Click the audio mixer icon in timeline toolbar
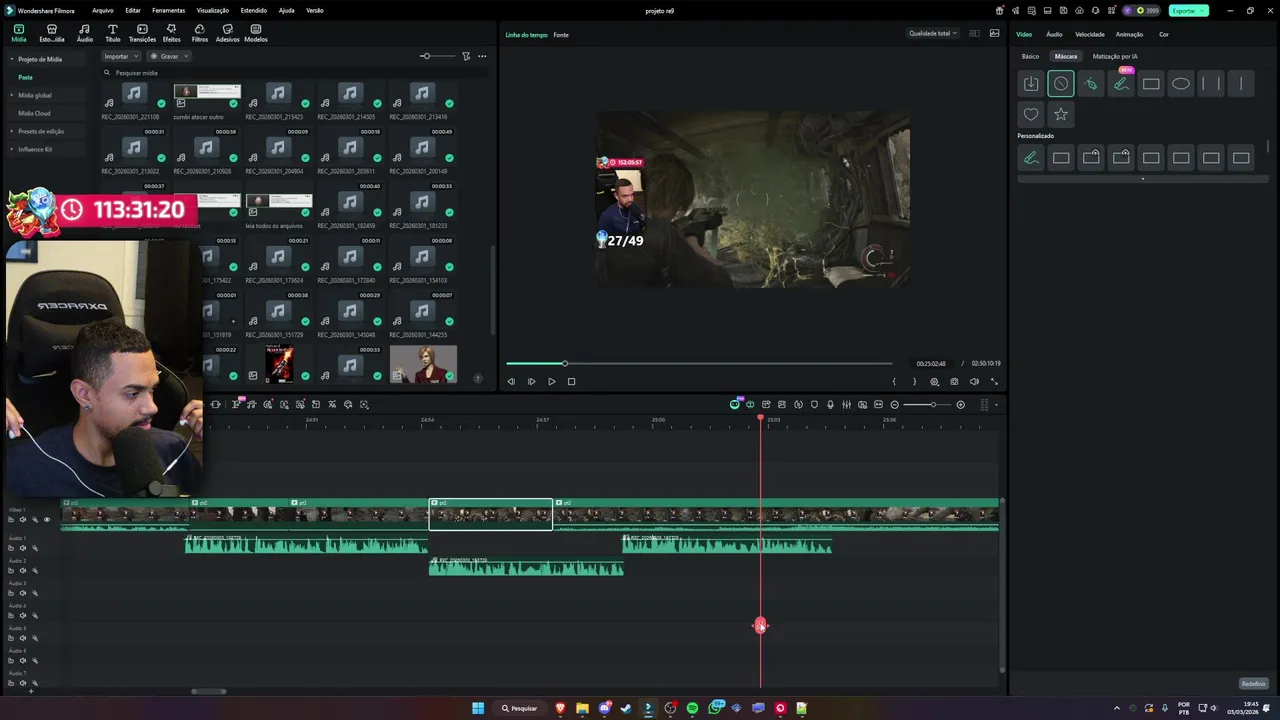 [x=846, y=404]
